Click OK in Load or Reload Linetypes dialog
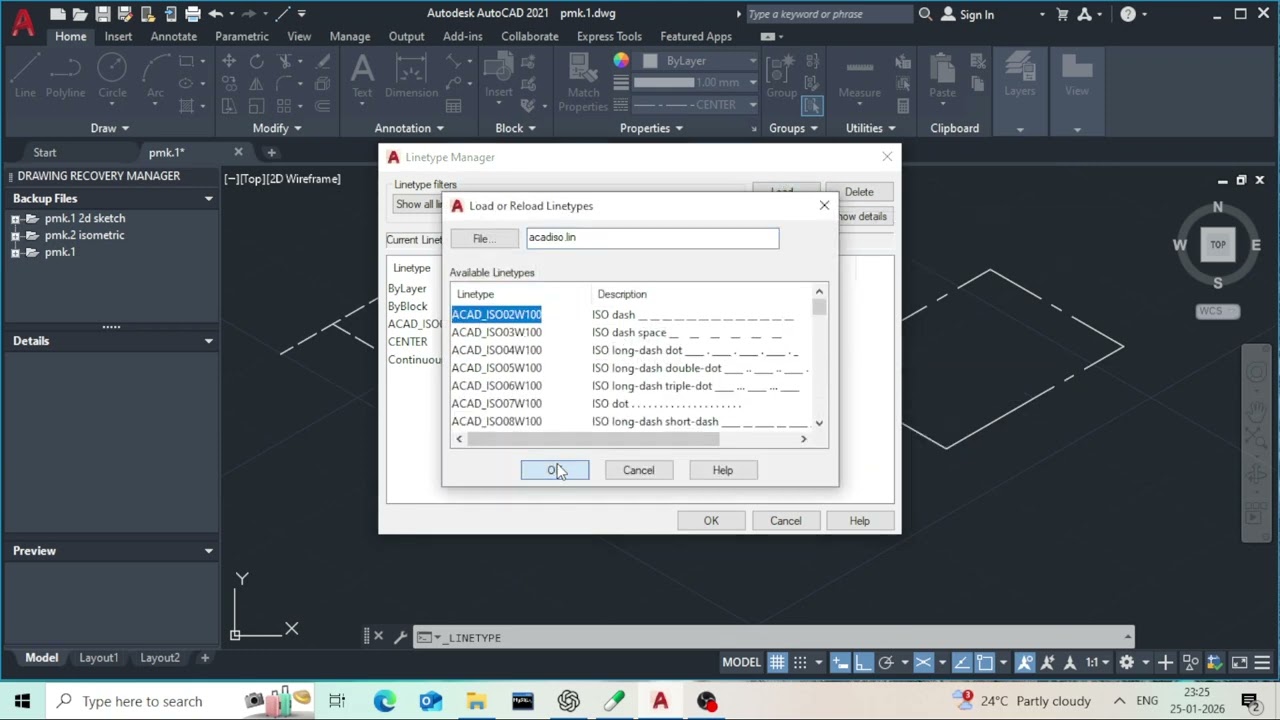The width and height of the screenshot is (1280, 720). 555,470
